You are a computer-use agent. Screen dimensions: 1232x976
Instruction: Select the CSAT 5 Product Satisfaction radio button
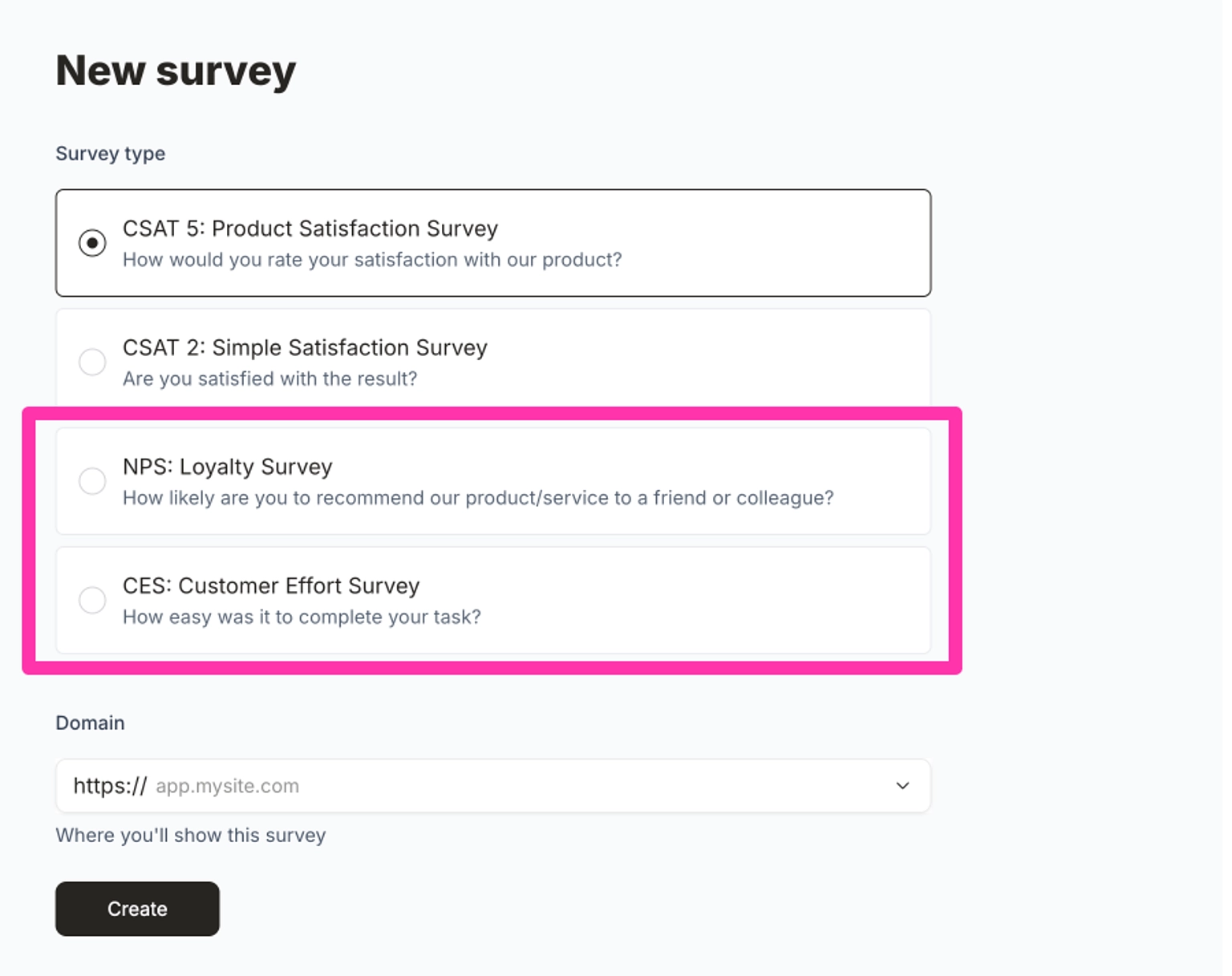pyautogui.click(x=92, y=241)
